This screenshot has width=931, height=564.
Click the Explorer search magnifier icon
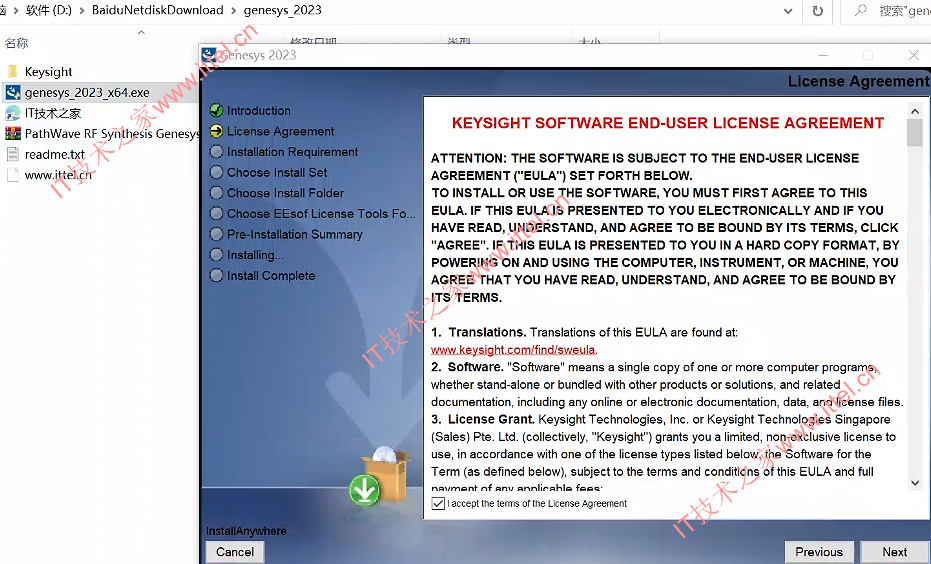point(860,10)
